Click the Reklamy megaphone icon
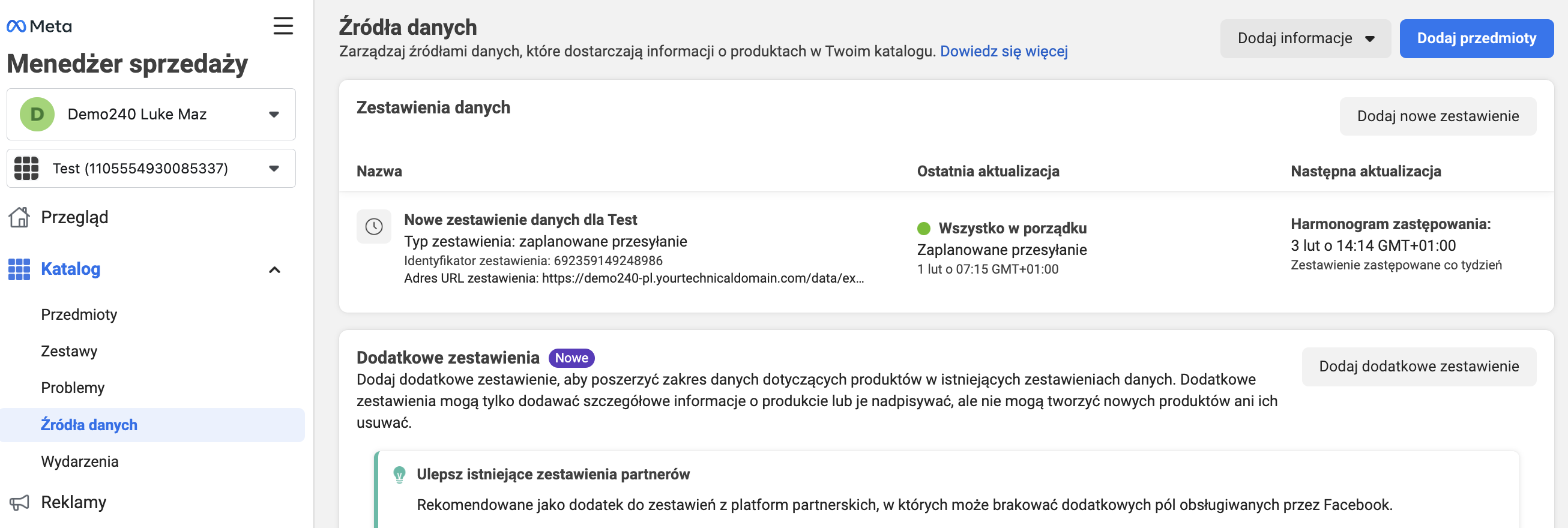Image resolution: width=1568 pixels, height=528 pixels. [19, 502]
